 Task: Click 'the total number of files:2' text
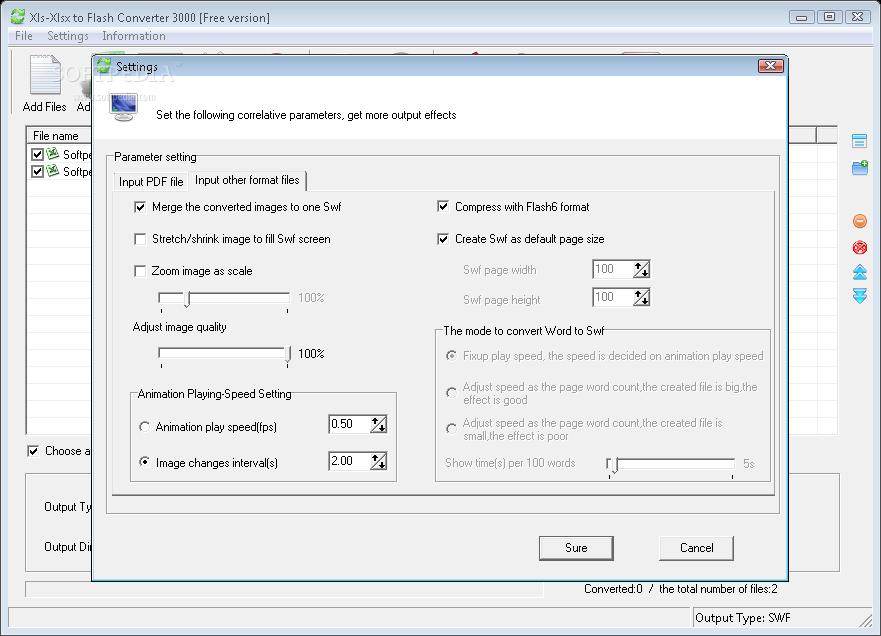(718, 589)
